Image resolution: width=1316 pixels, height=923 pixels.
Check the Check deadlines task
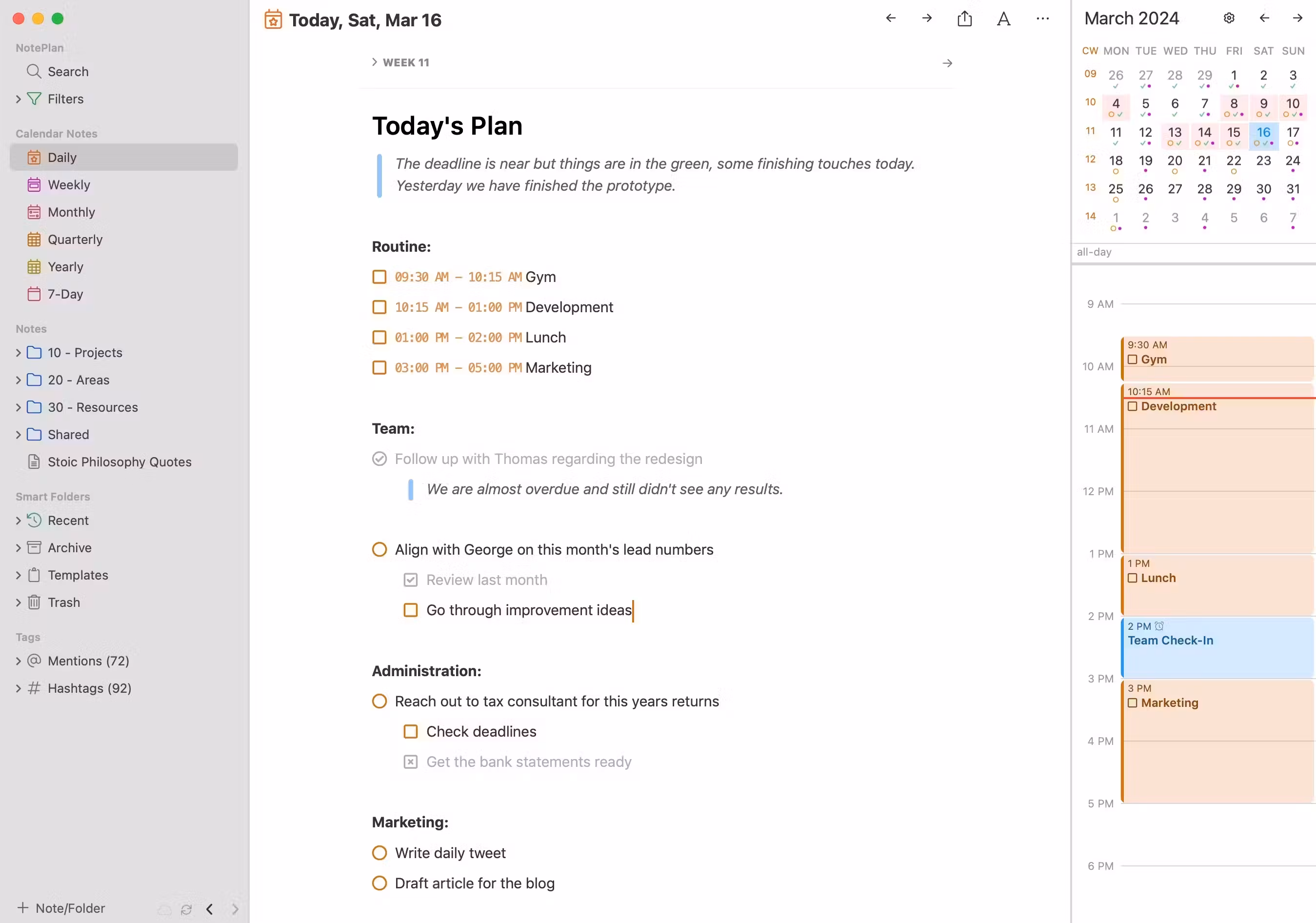click(410, 731)
